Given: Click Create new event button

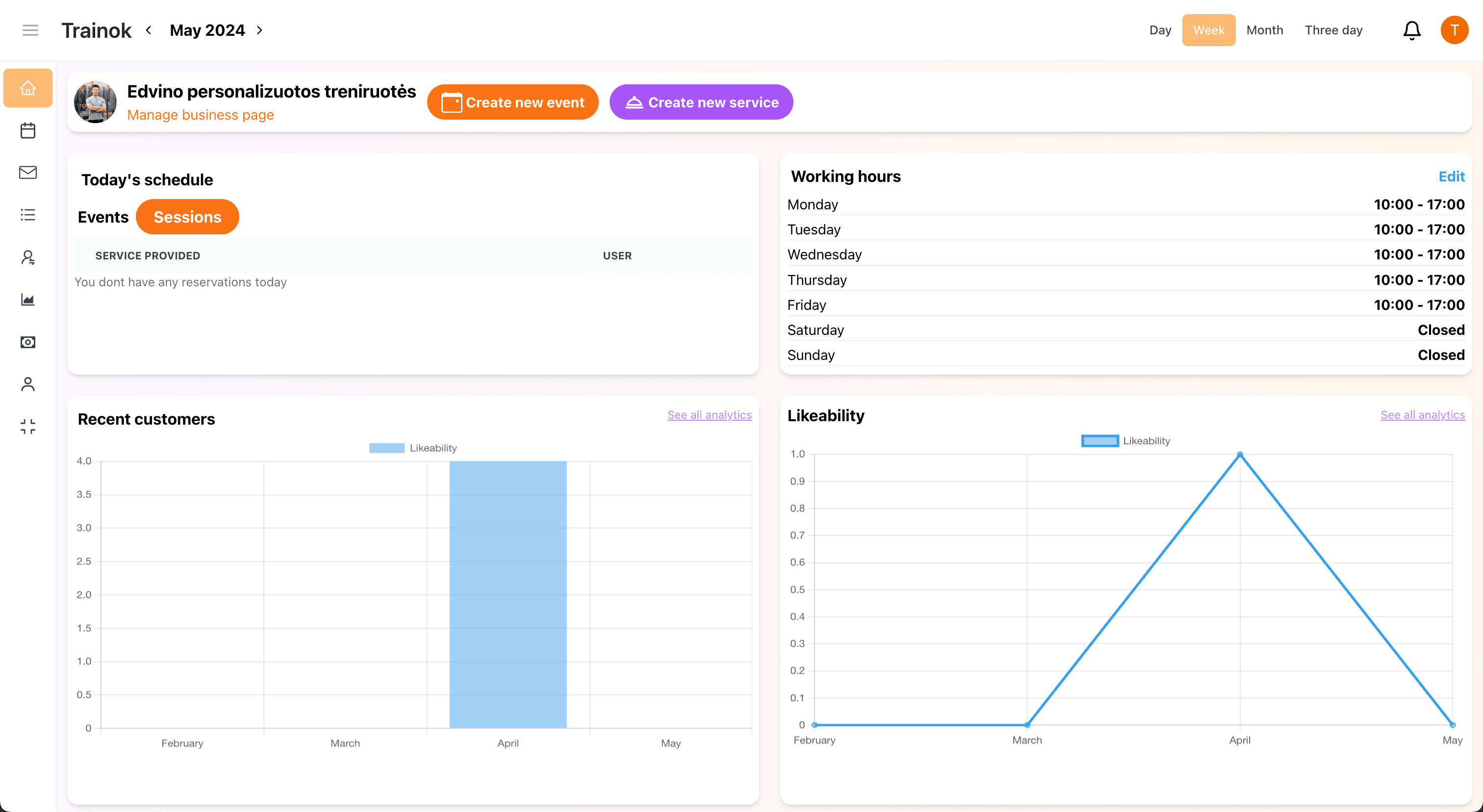Looking at the screenshot, I should (512, 102).
